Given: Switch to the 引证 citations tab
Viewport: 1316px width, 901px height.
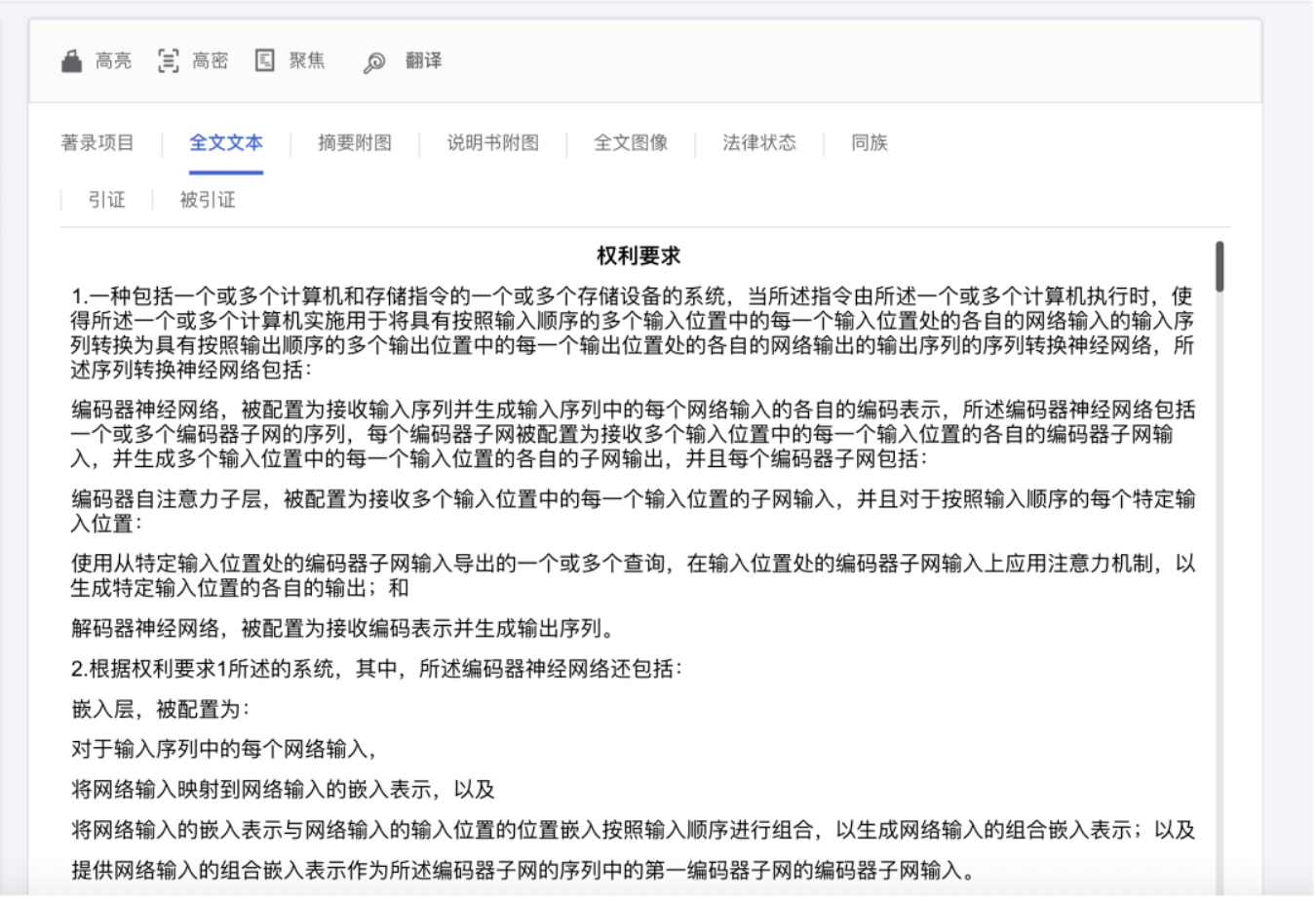Looking at the screenshot, I should click(x=107, y=200).
